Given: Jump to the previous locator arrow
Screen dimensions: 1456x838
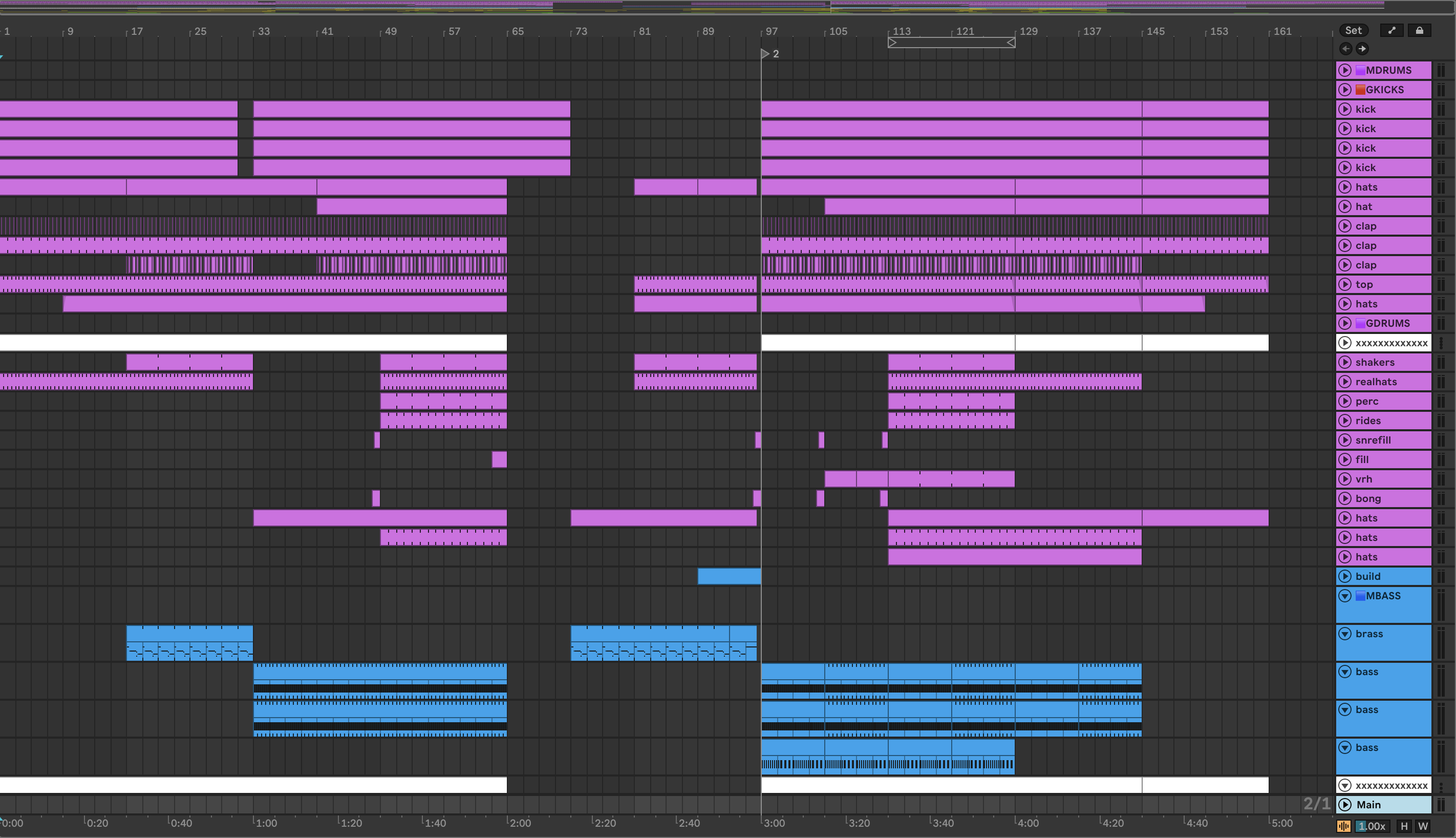Looking at the screenshot, I should coord(1345,49).
